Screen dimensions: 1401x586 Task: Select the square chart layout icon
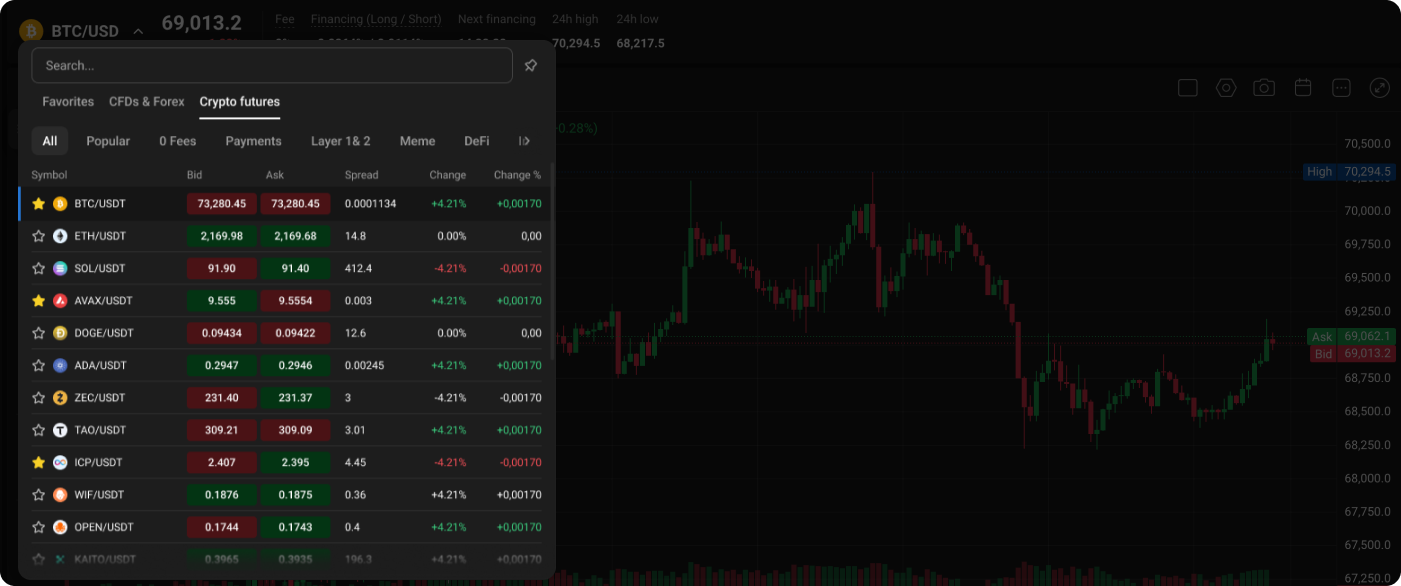(1187, 88)
